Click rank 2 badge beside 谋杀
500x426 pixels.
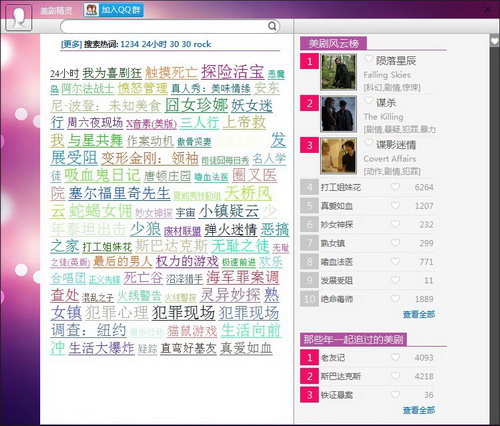pos(309,103)
